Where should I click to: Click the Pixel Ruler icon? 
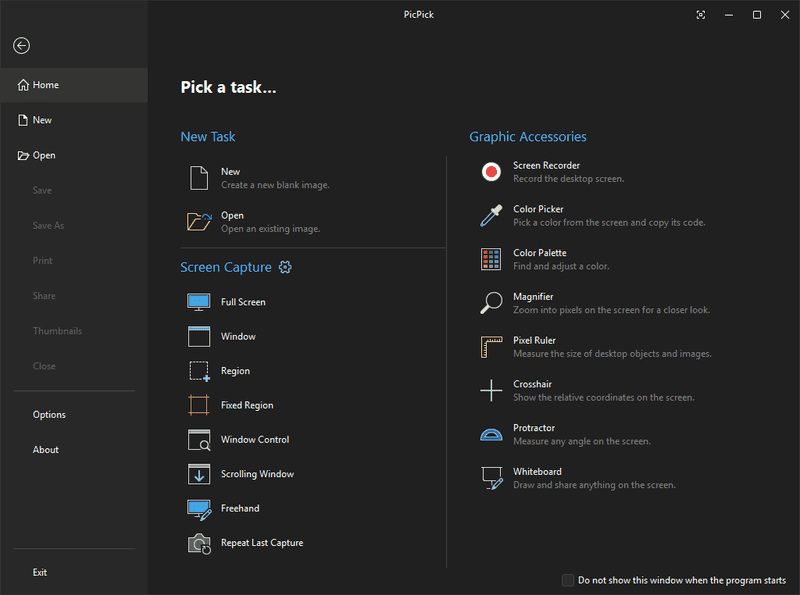coord(491,347)
